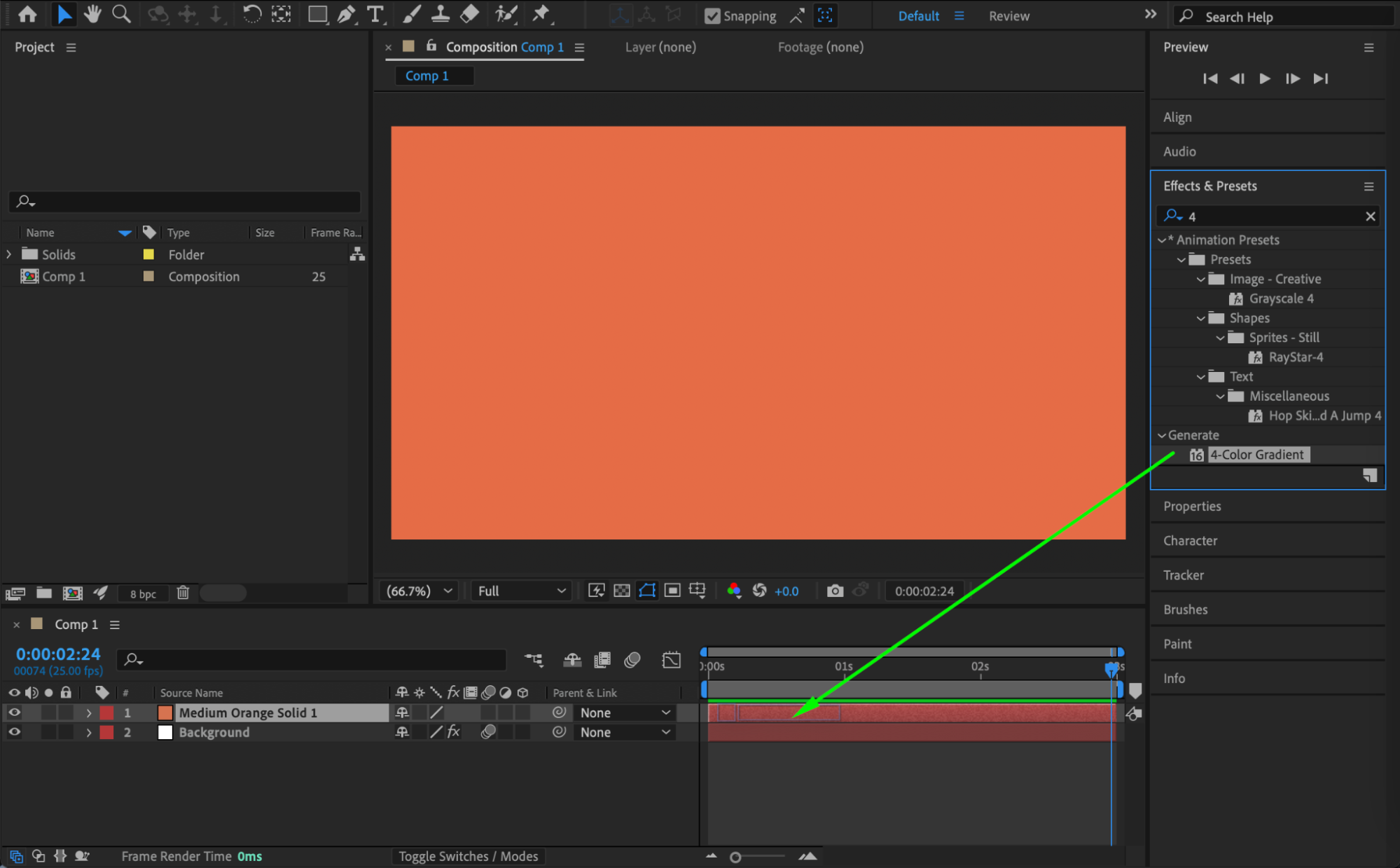Clear the Effects & Presets search field

point(1371,216)
